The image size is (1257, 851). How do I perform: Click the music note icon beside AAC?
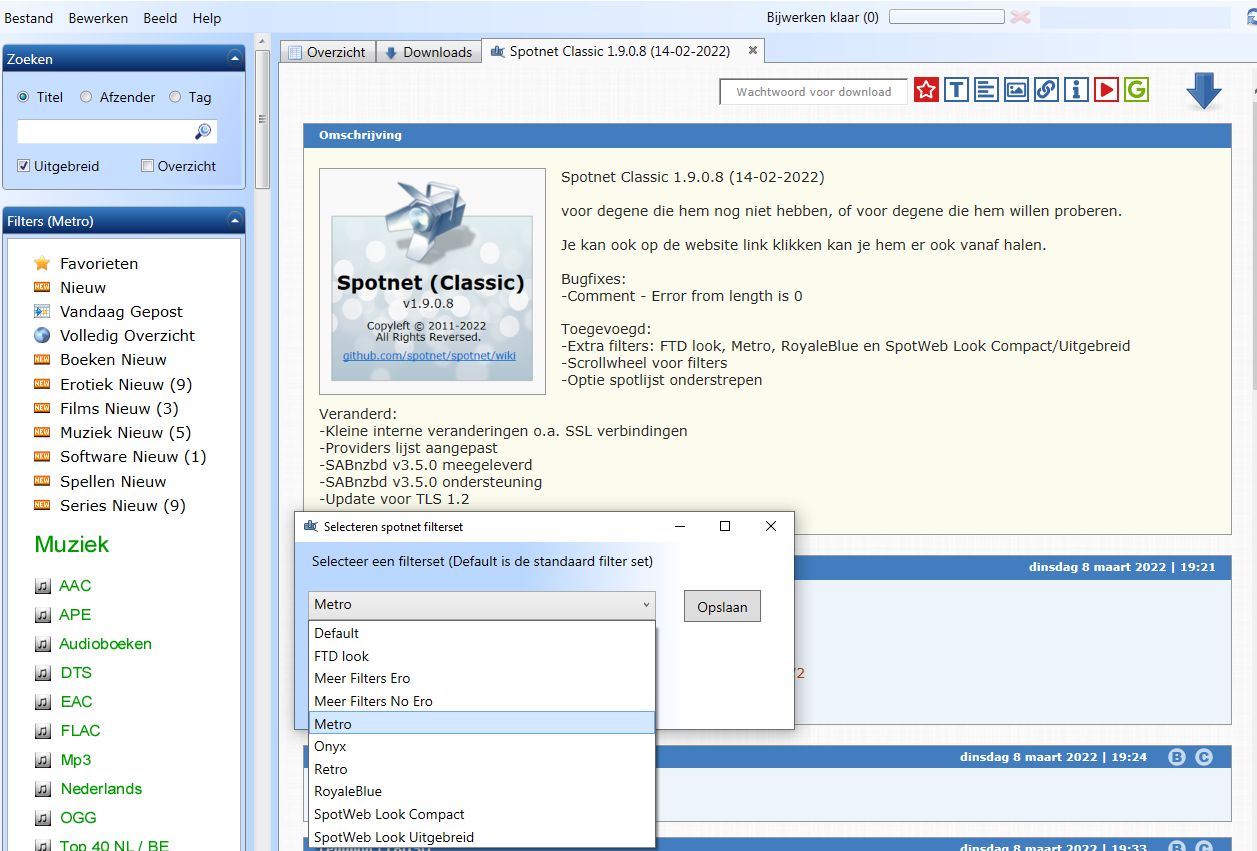point(42,586)
